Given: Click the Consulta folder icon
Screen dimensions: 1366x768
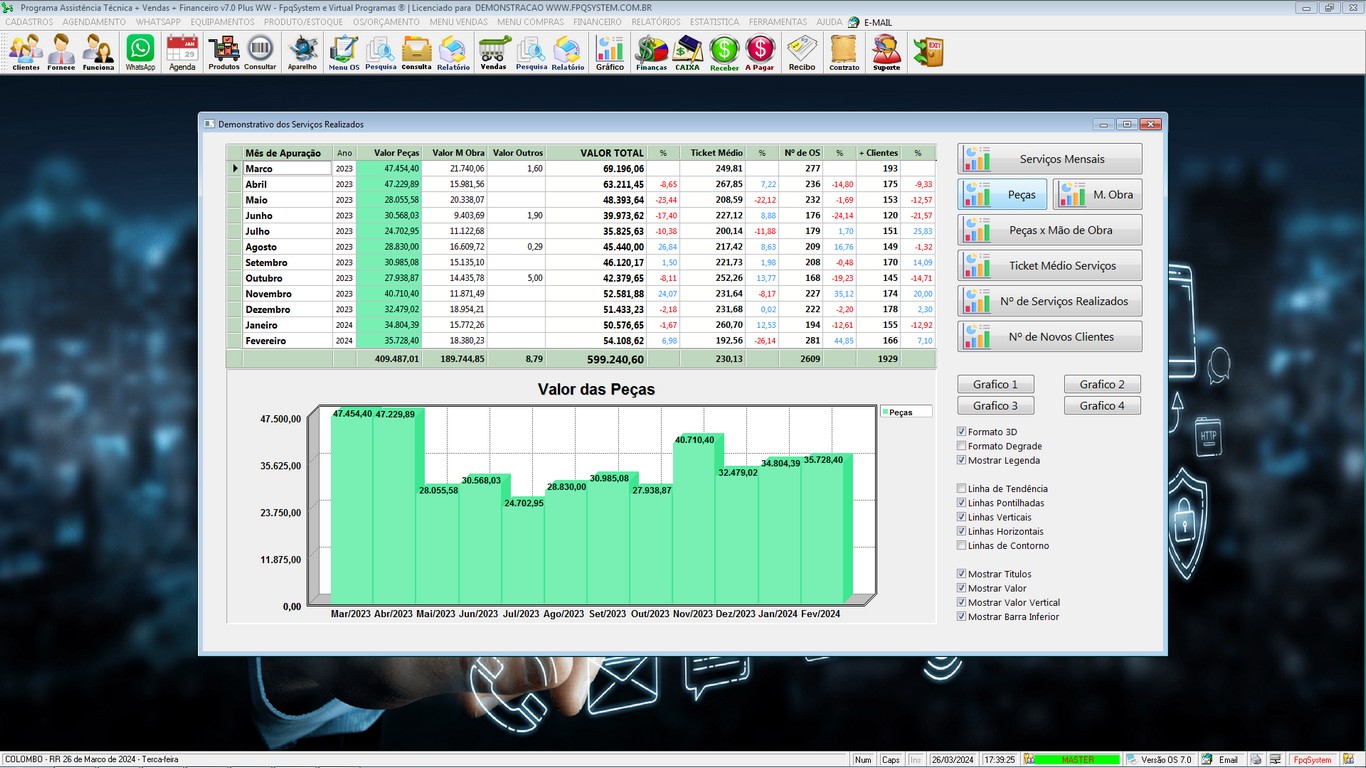Looking at the screenshot, I should (x=416, y=52).
